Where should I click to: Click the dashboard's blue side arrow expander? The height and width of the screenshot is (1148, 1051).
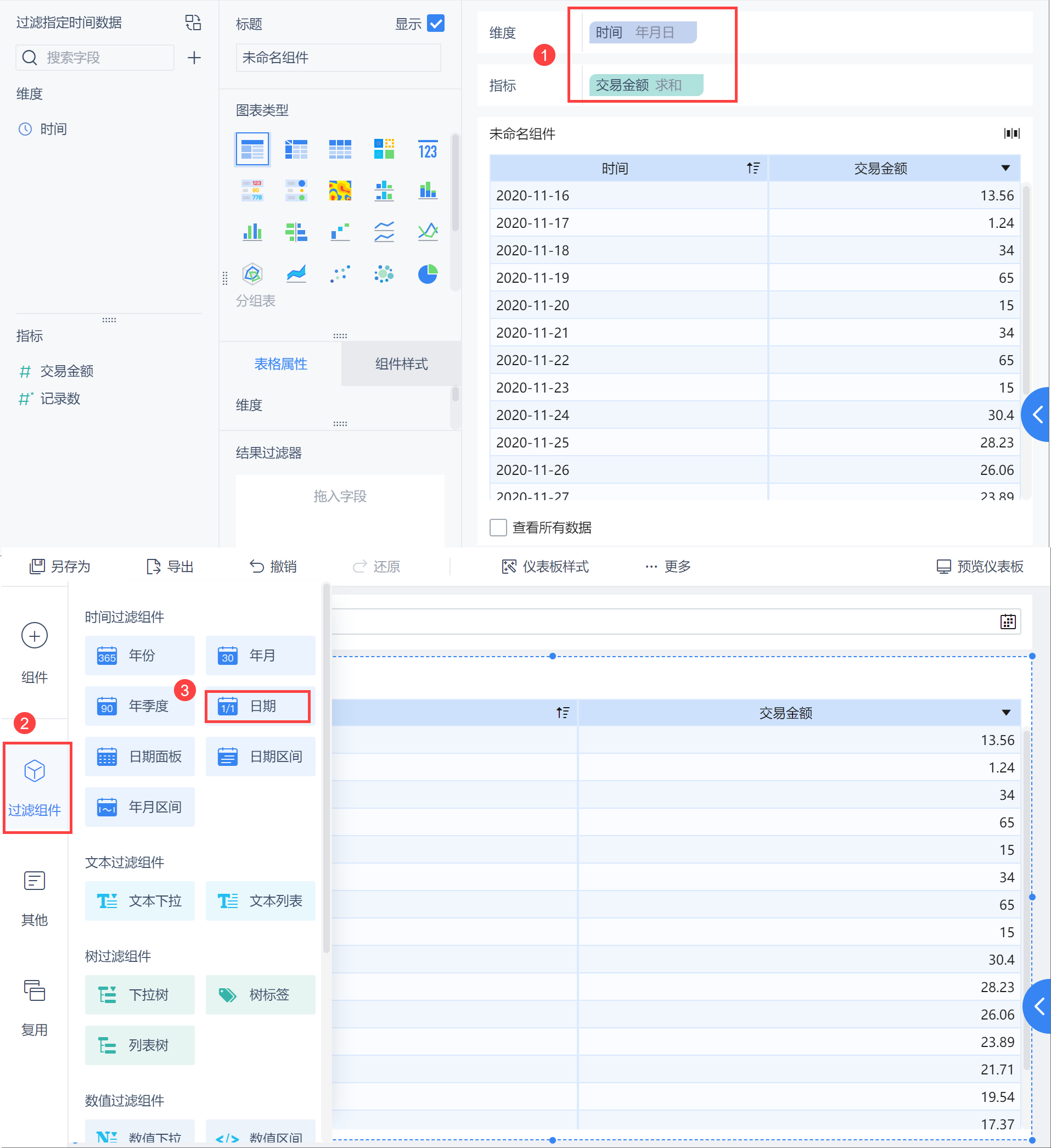(1038, 1006)
